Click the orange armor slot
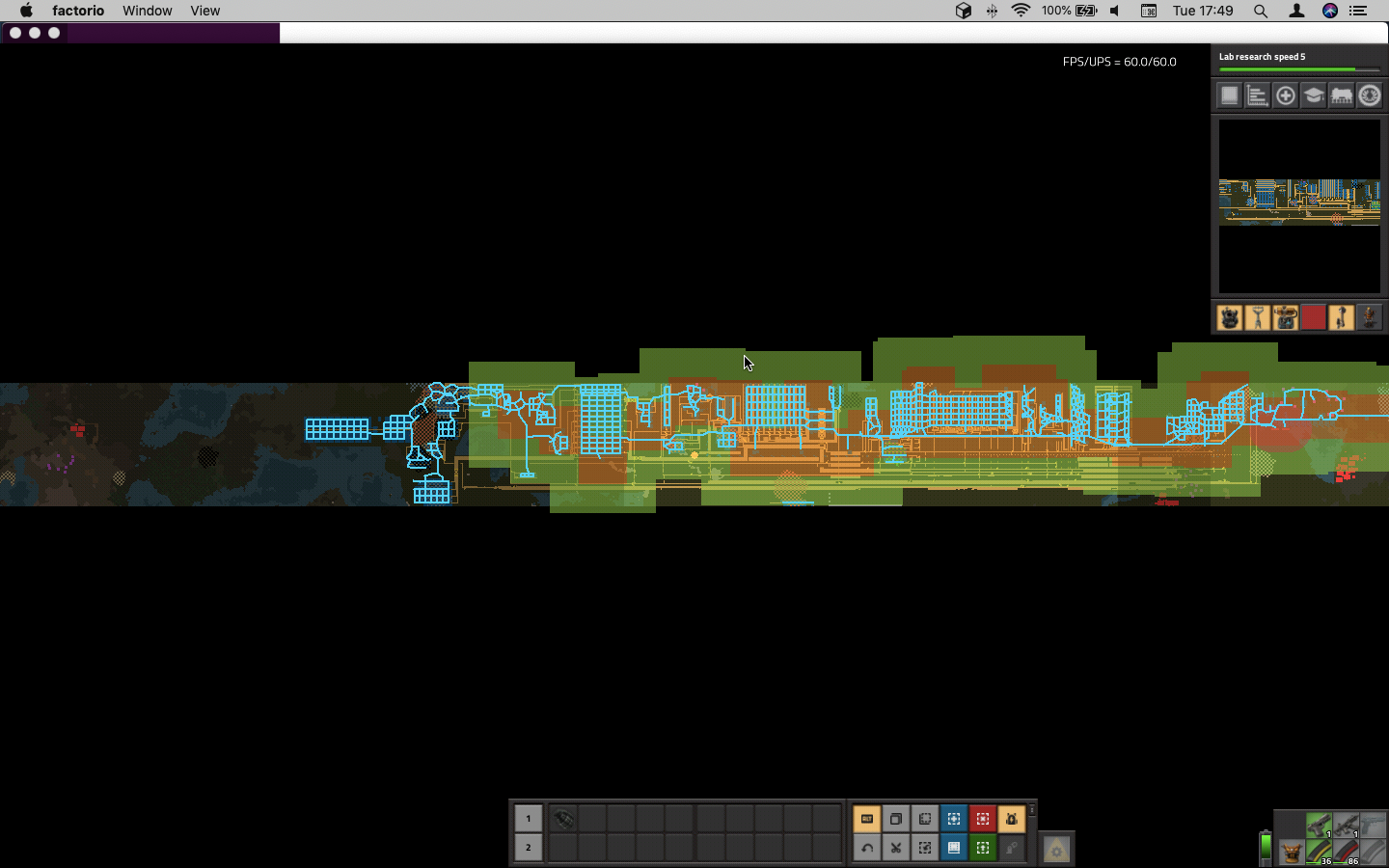1389x868 pixels. (1291, 853)
